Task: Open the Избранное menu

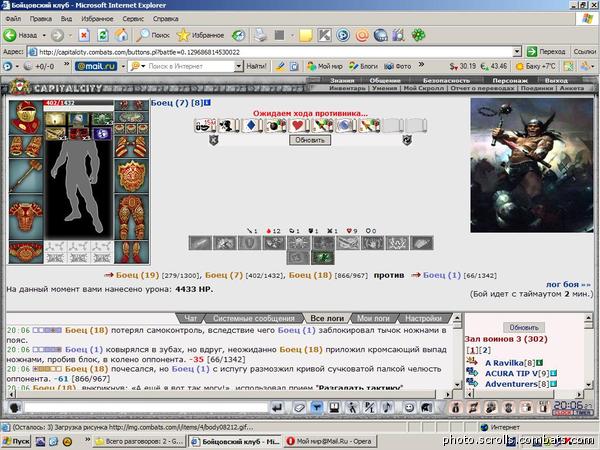Action: coord(97,19)
